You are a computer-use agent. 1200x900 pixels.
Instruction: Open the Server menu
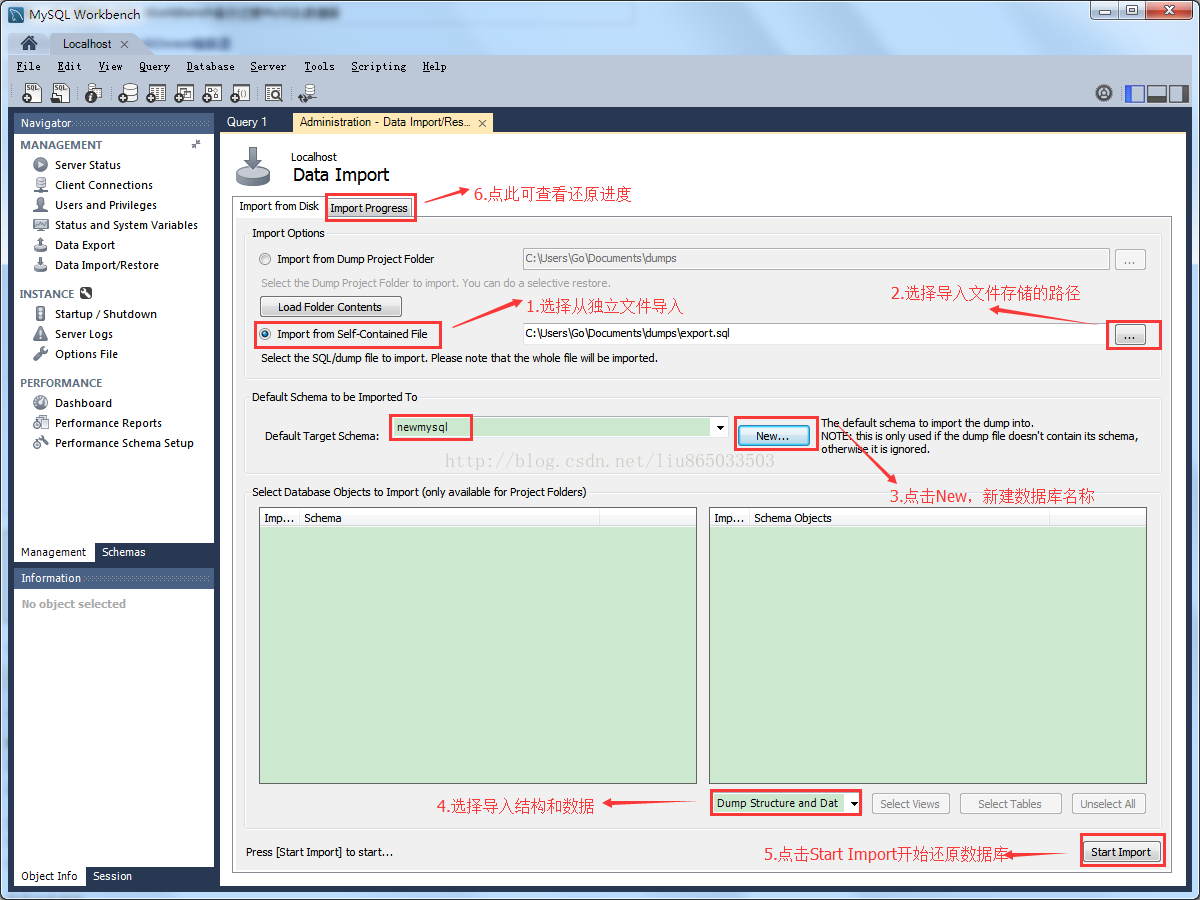coord(268,66)
